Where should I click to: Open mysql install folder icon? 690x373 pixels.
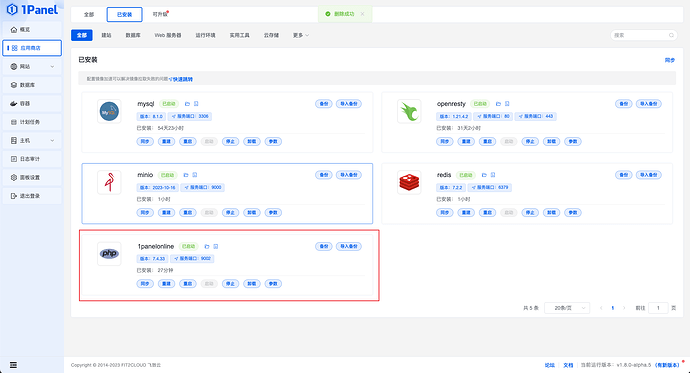tap(187, 104)
